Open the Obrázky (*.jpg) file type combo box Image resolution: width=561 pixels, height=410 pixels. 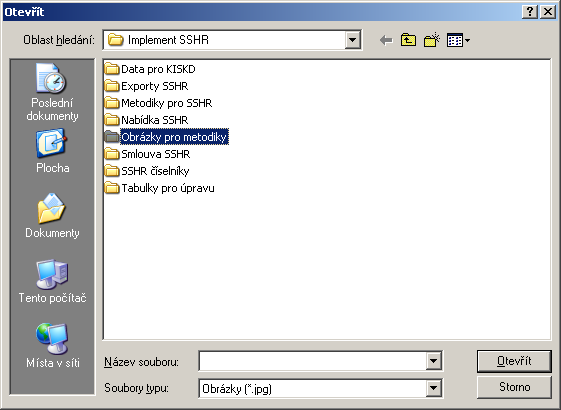click(321, 389)
